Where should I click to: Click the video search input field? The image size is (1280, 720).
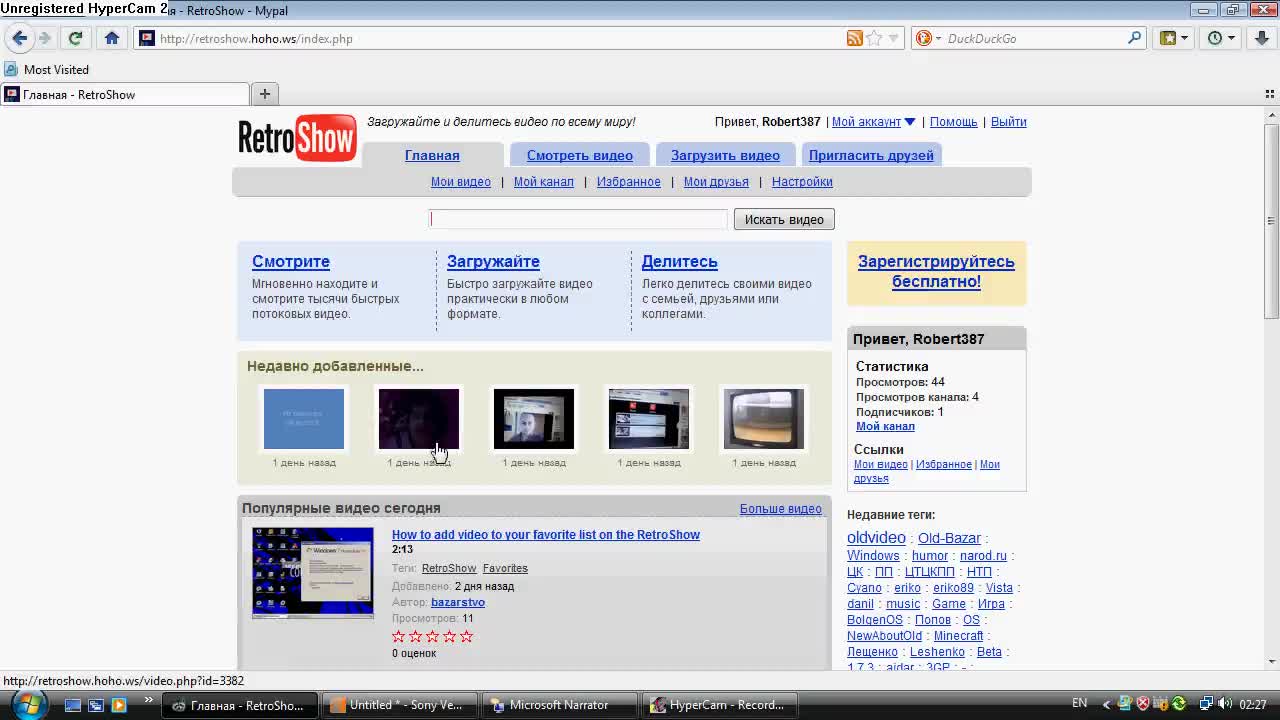click(x=578, y=219)
